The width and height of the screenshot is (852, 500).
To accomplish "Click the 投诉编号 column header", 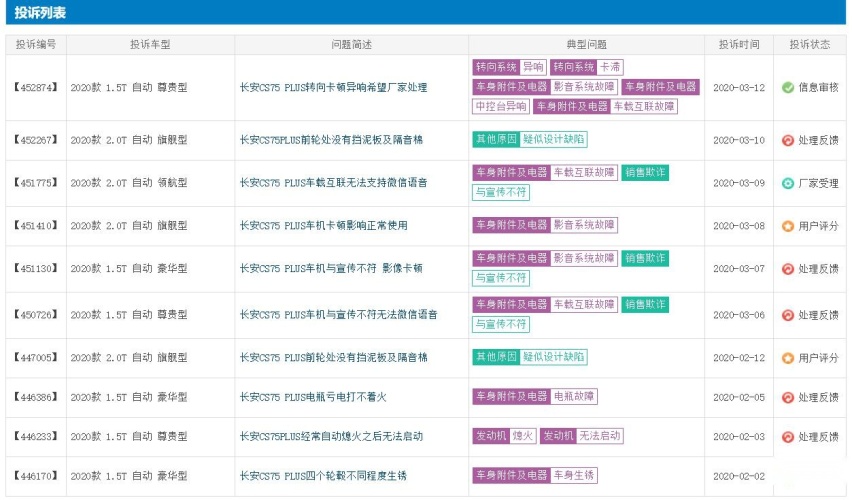I will point(36,45).
